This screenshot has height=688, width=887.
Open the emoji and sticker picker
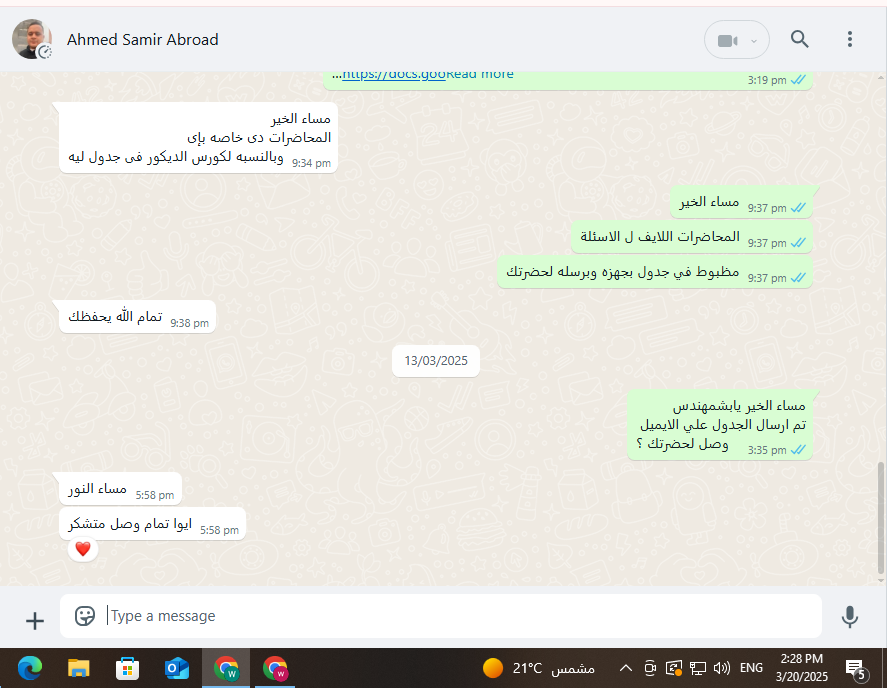85,616
